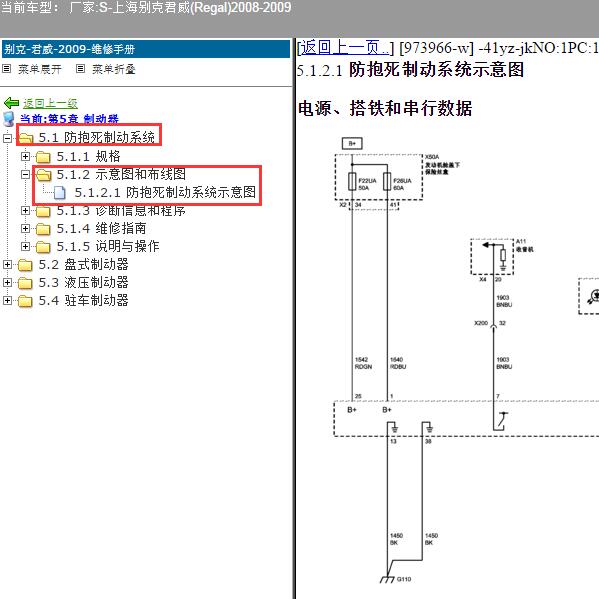Click the 菜单展开 icon

(x=6, y=69)
